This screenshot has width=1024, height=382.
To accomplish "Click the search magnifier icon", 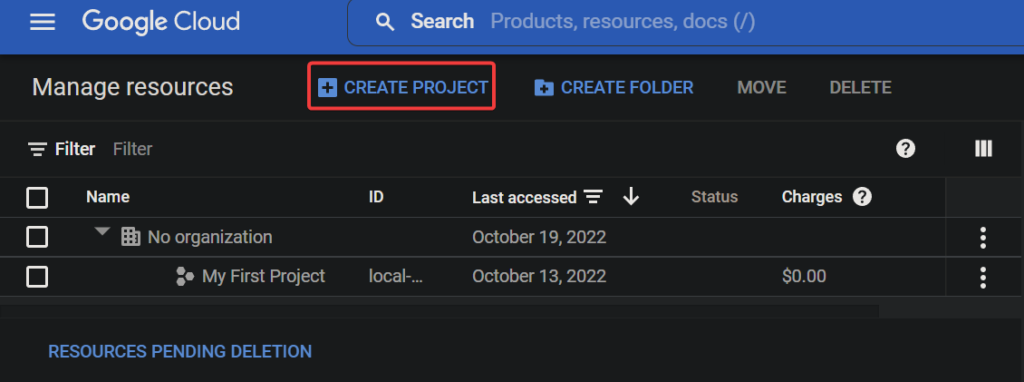I will pyautogui.click(x=385, y=22).
